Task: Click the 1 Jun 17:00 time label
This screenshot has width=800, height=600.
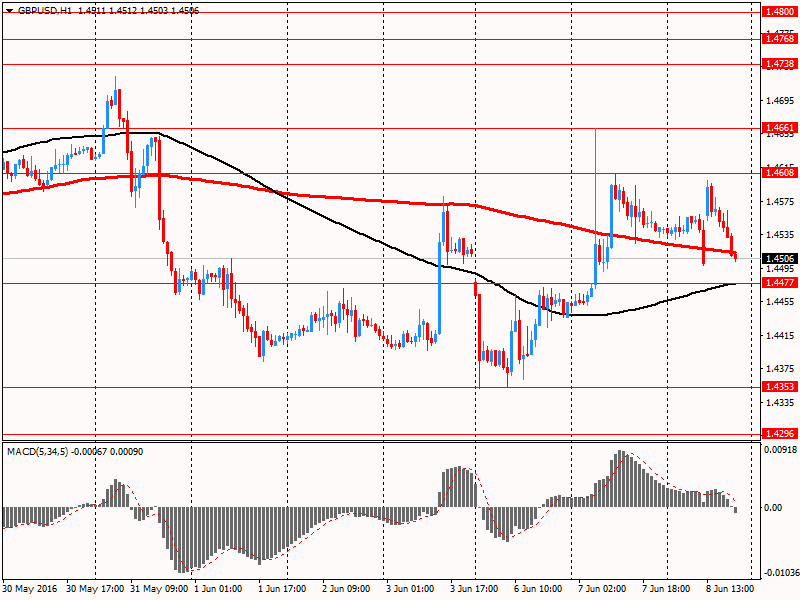Action: [x=282, y=589]
